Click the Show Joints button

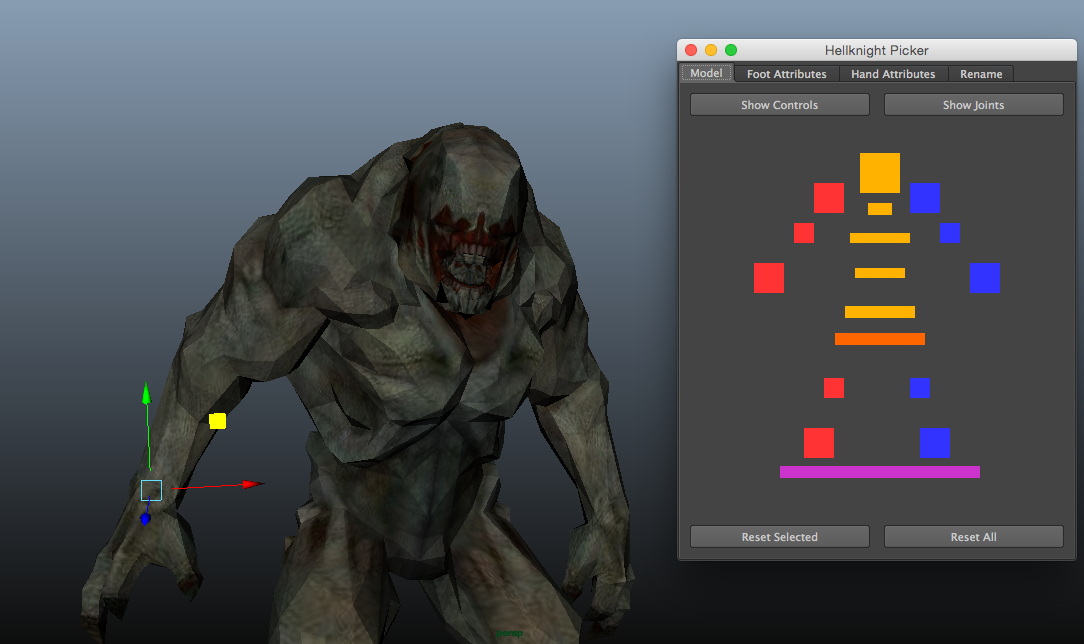[973, 105]
